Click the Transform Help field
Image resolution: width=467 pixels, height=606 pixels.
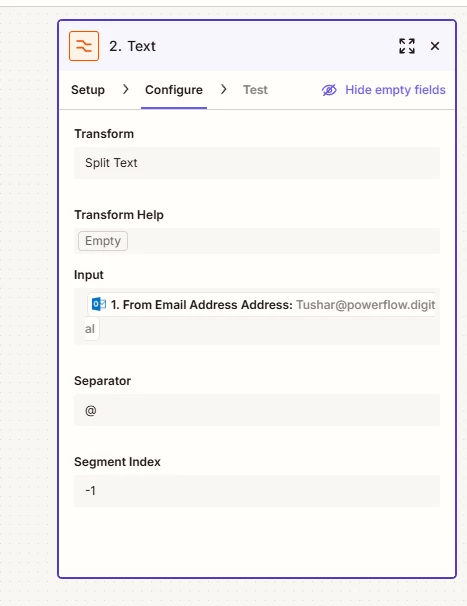257,241
